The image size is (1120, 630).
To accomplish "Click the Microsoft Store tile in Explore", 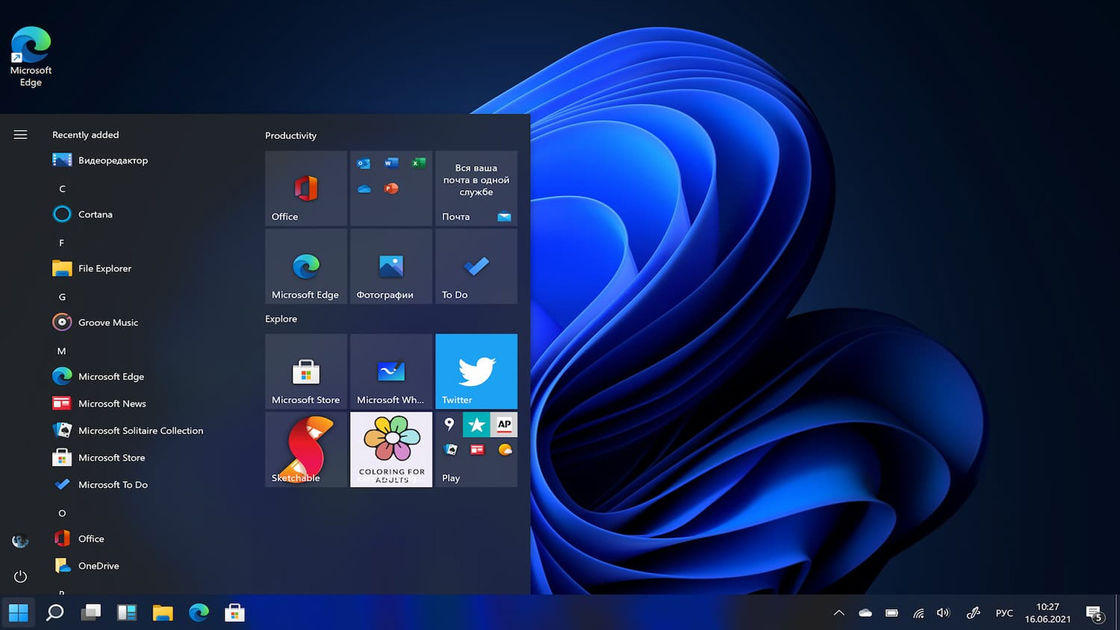I will pyautogui.click(x=306, y=371).
